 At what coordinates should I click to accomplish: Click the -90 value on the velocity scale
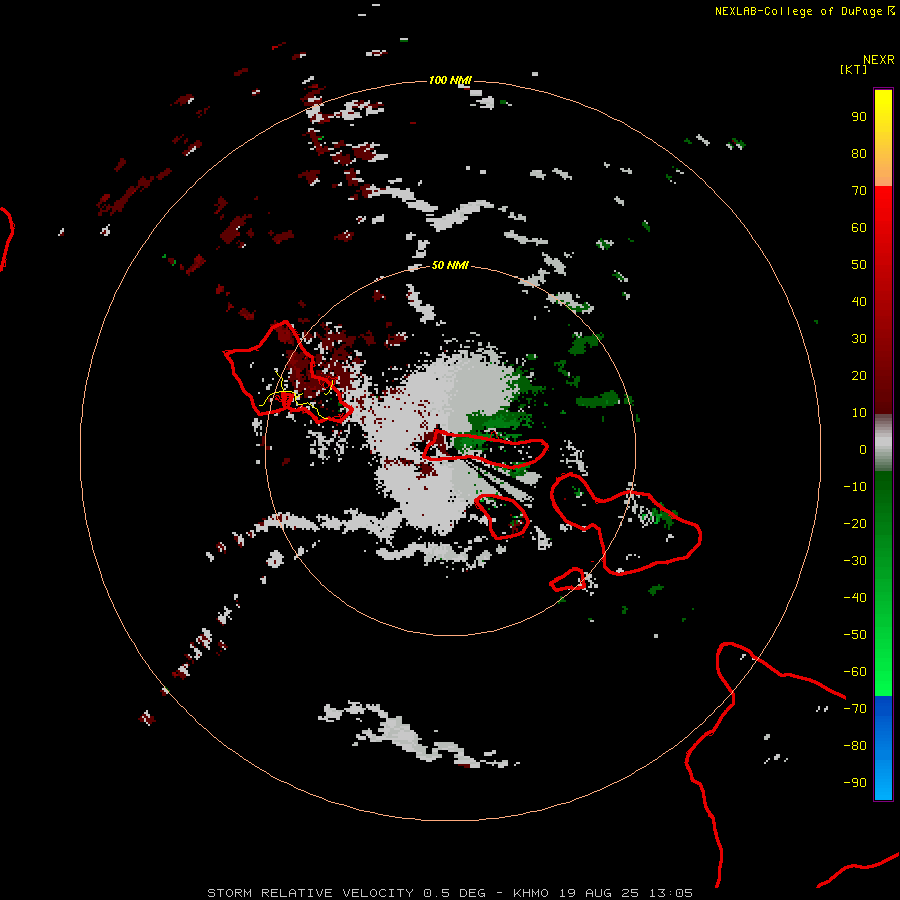coord(855,783)
